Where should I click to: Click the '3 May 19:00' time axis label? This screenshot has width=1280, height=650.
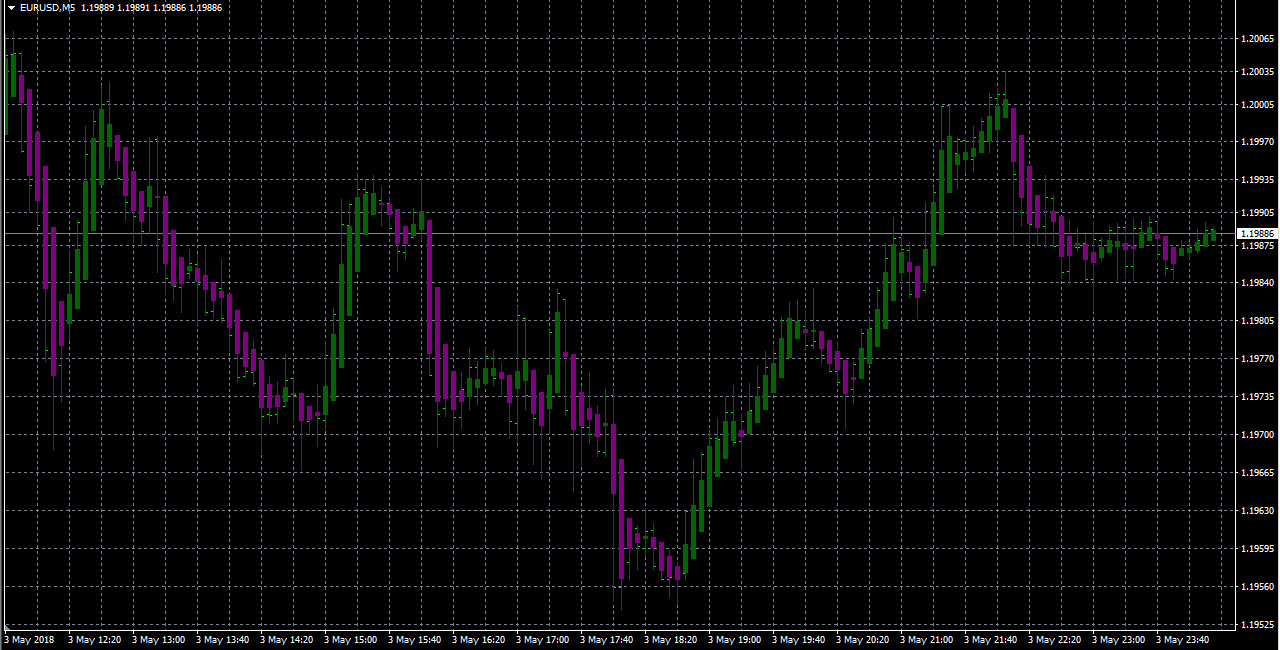[734, 639]
